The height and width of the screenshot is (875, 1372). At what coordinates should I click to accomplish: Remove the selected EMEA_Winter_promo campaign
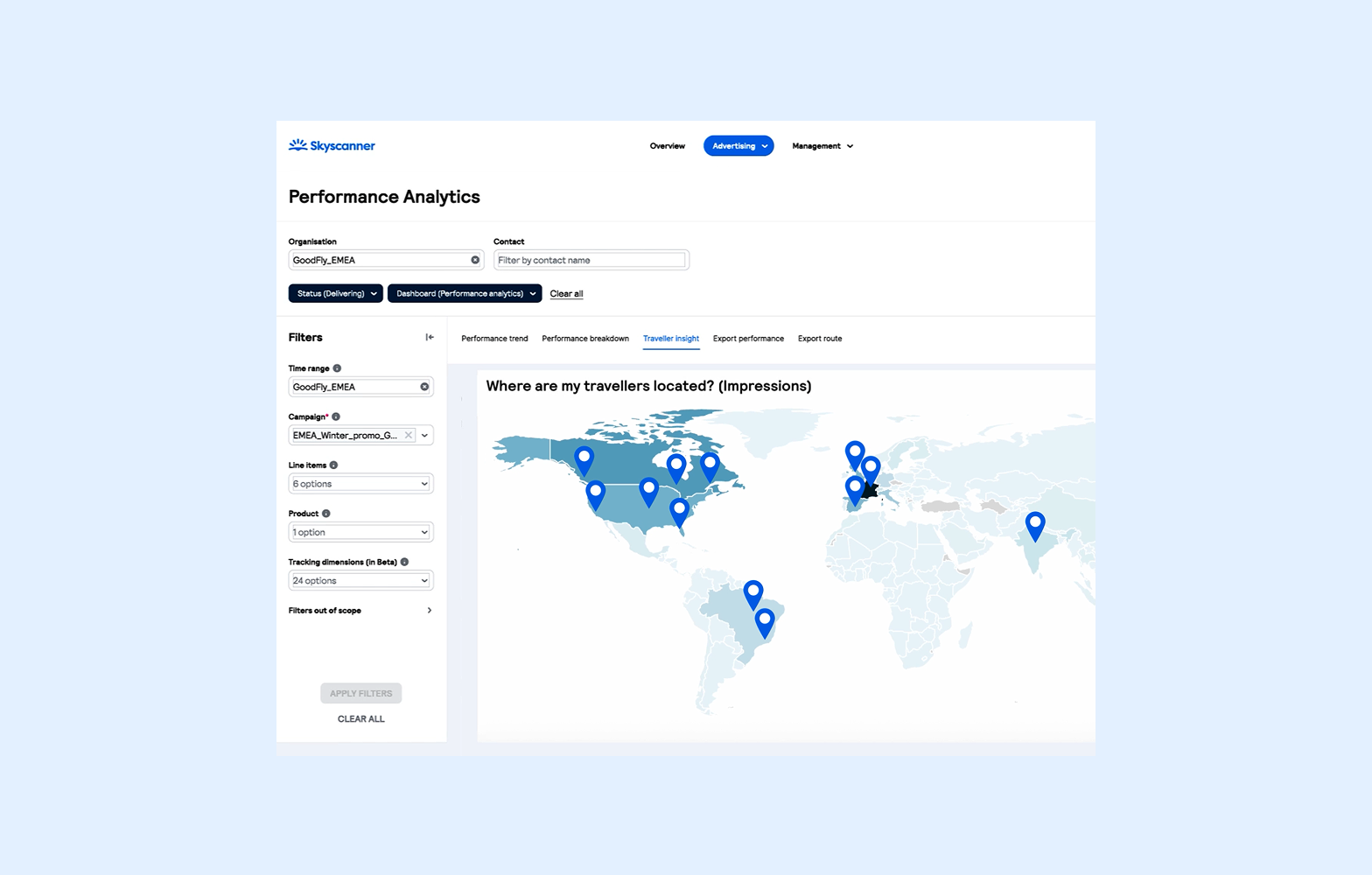tap(408, 435)
